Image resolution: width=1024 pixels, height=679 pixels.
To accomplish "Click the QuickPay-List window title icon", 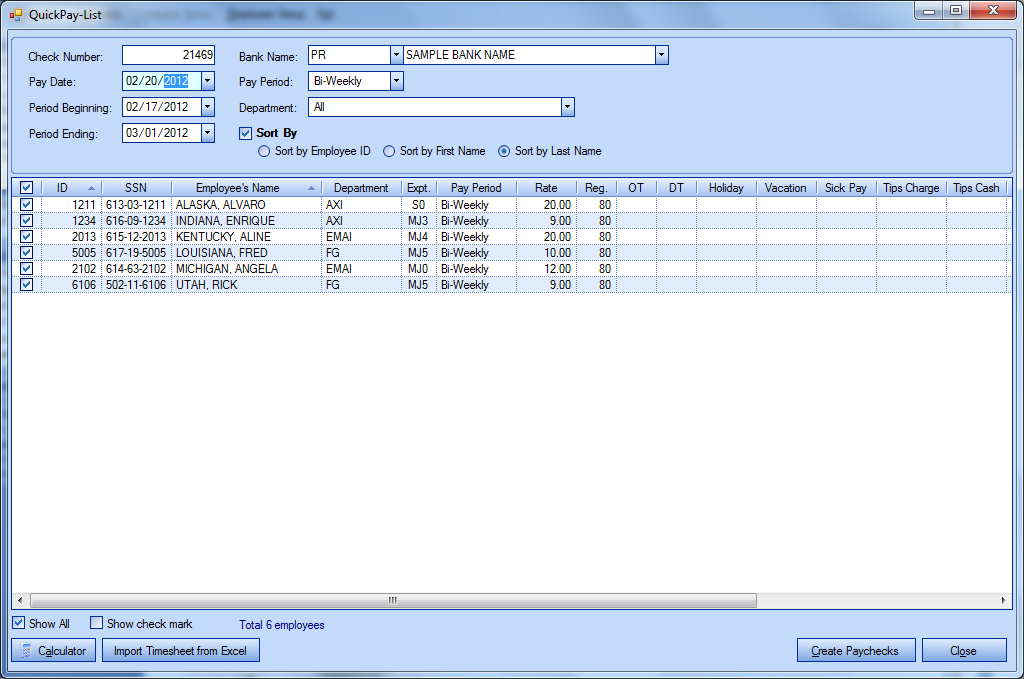I will tap(15, 15).
